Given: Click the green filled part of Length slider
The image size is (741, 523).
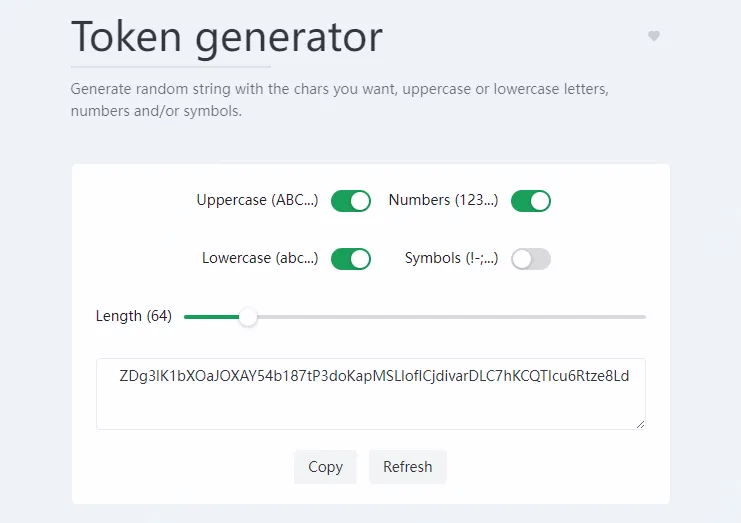Looking at the screenshot, I should [x=212, y=317].
